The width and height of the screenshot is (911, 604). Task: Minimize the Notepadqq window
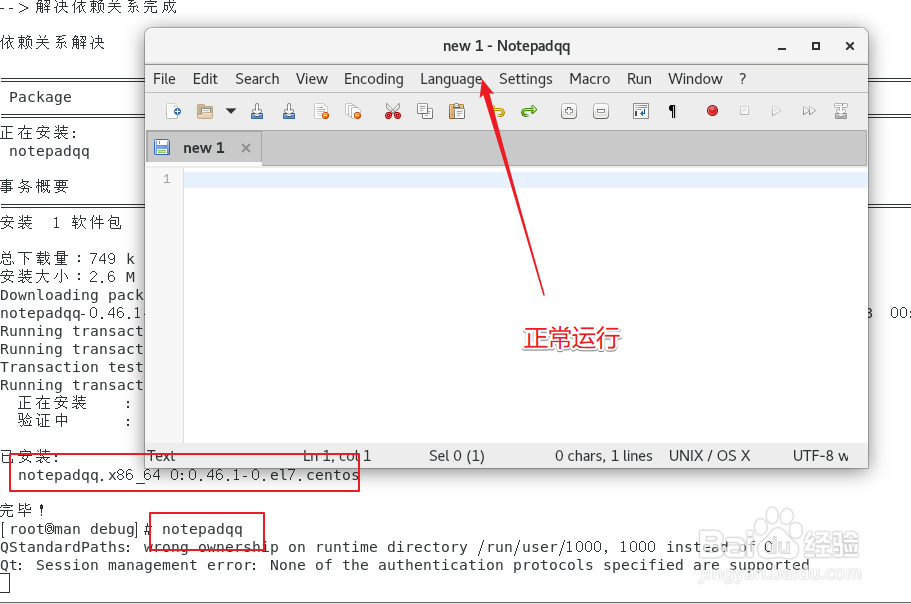point(782,46)
